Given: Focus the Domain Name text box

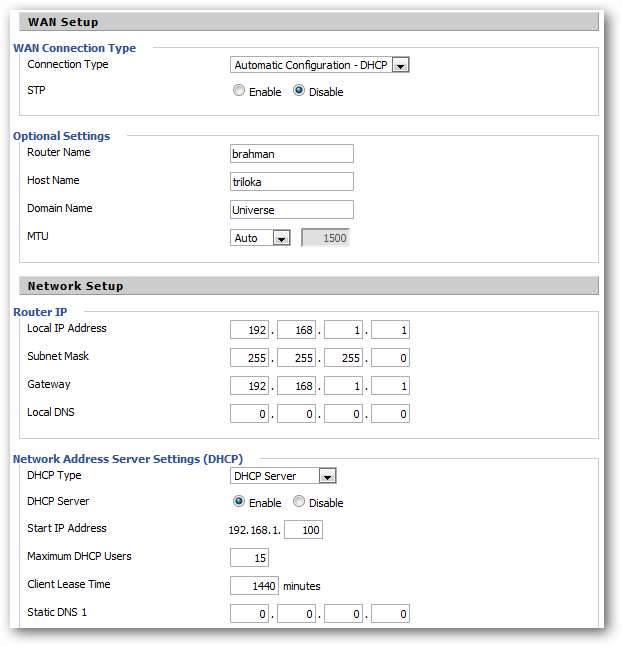Looking at the screenshot, I should coord(291,210).
